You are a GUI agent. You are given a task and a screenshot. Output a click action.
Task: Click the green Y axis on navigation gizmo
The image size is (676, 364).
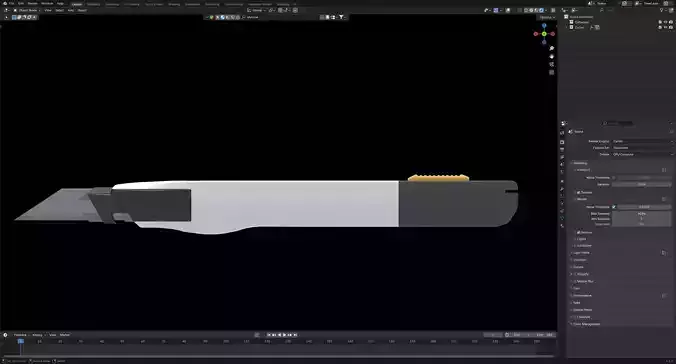point(544,34)
